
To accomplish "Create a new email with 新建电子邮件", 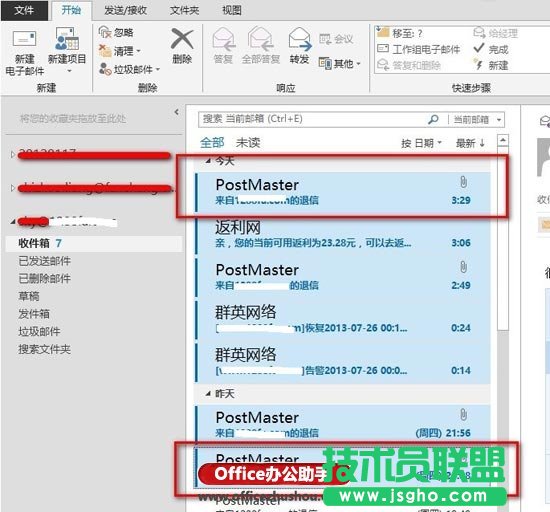I will coord(25,53).
